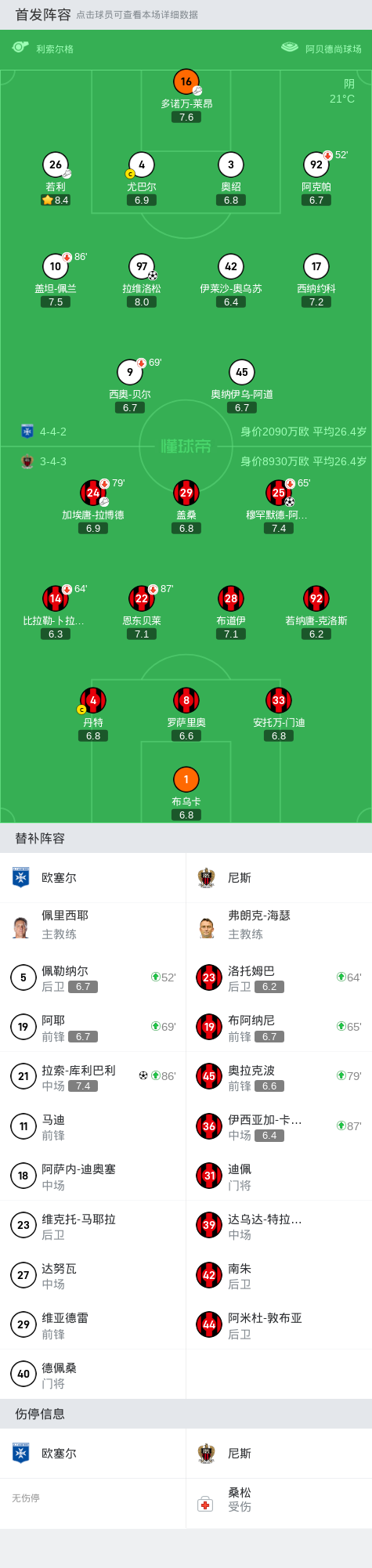This screenshot has height=1568, width=372.
Task: Select Nice player 33 安托万-门迪 badge
Action: click(x=279, y=700)
